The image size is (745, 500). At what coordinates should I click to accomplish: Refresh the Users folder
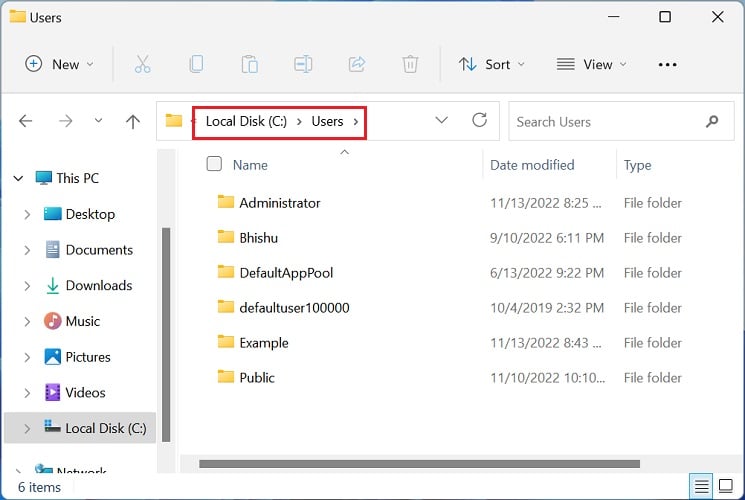479,120
